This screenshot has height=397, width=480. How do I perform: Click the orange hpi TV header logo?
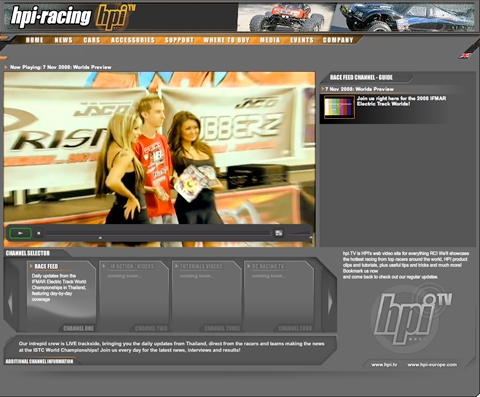click(x=115, y=16)
